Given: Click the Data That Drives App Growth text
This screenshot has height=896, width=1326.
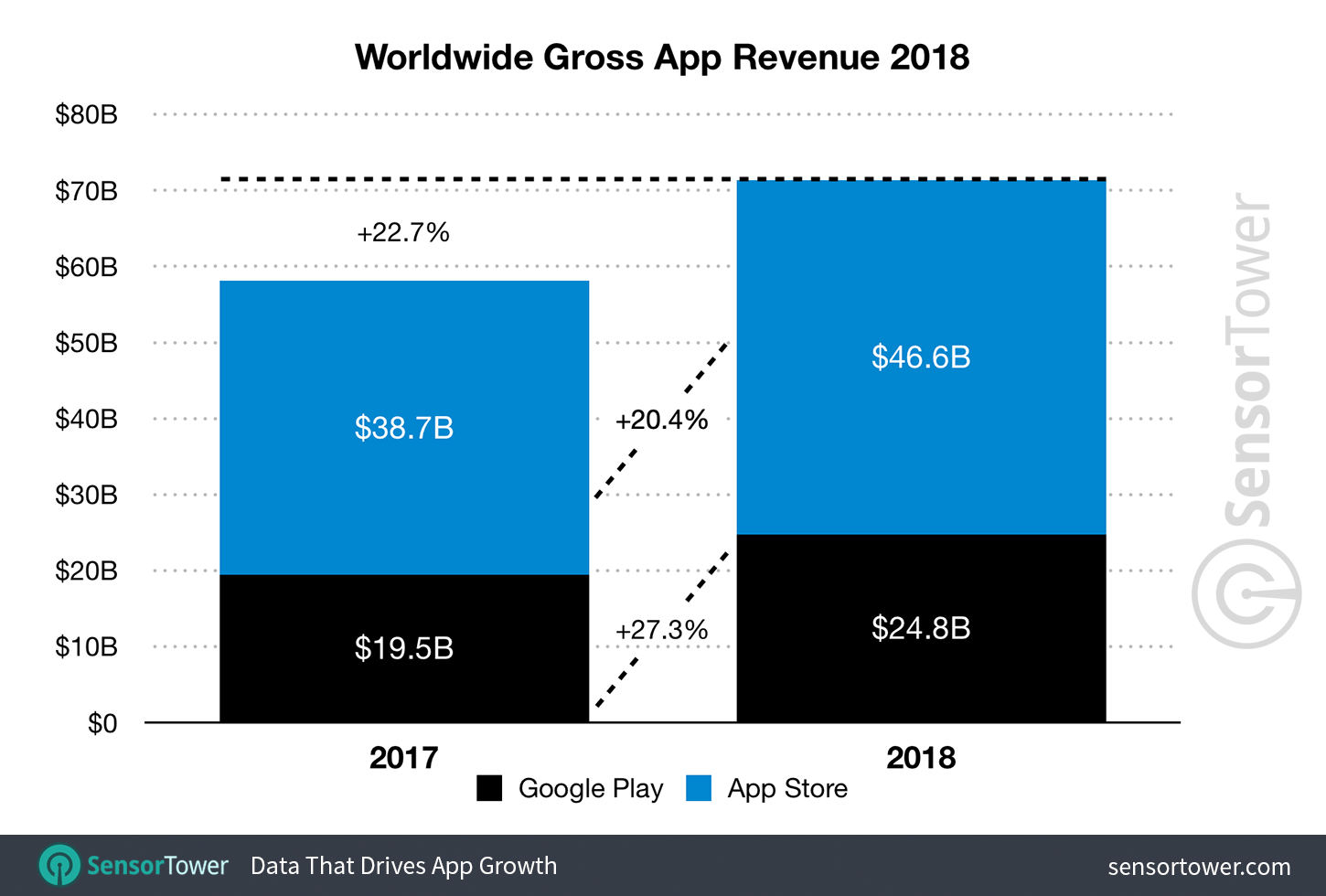Looking at the screenshot, I should coord(403,865).
